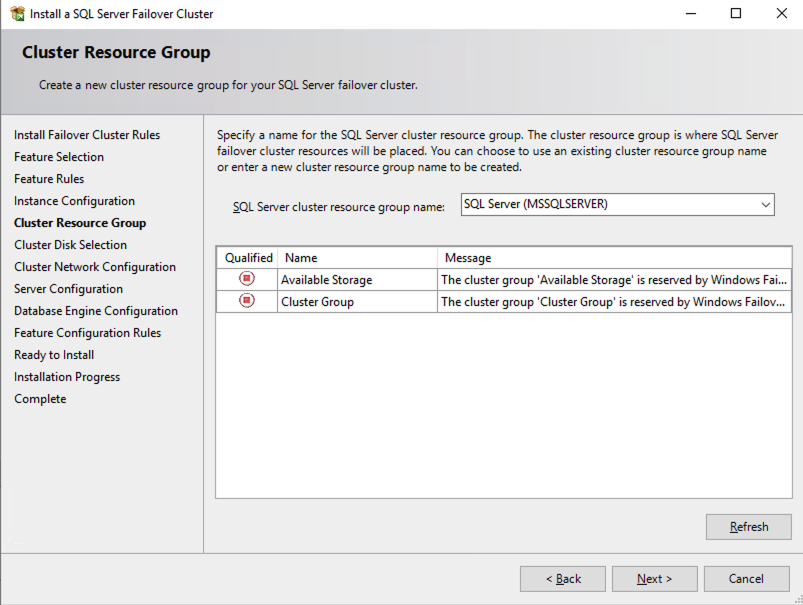Maximize the installer window
The image size is (803, 605).
tap(736, 14)
